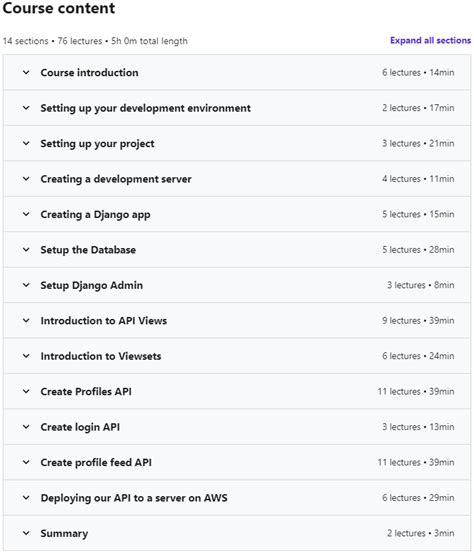Open the Setup Django Admin chevron
474x553 pixels.
26,285
